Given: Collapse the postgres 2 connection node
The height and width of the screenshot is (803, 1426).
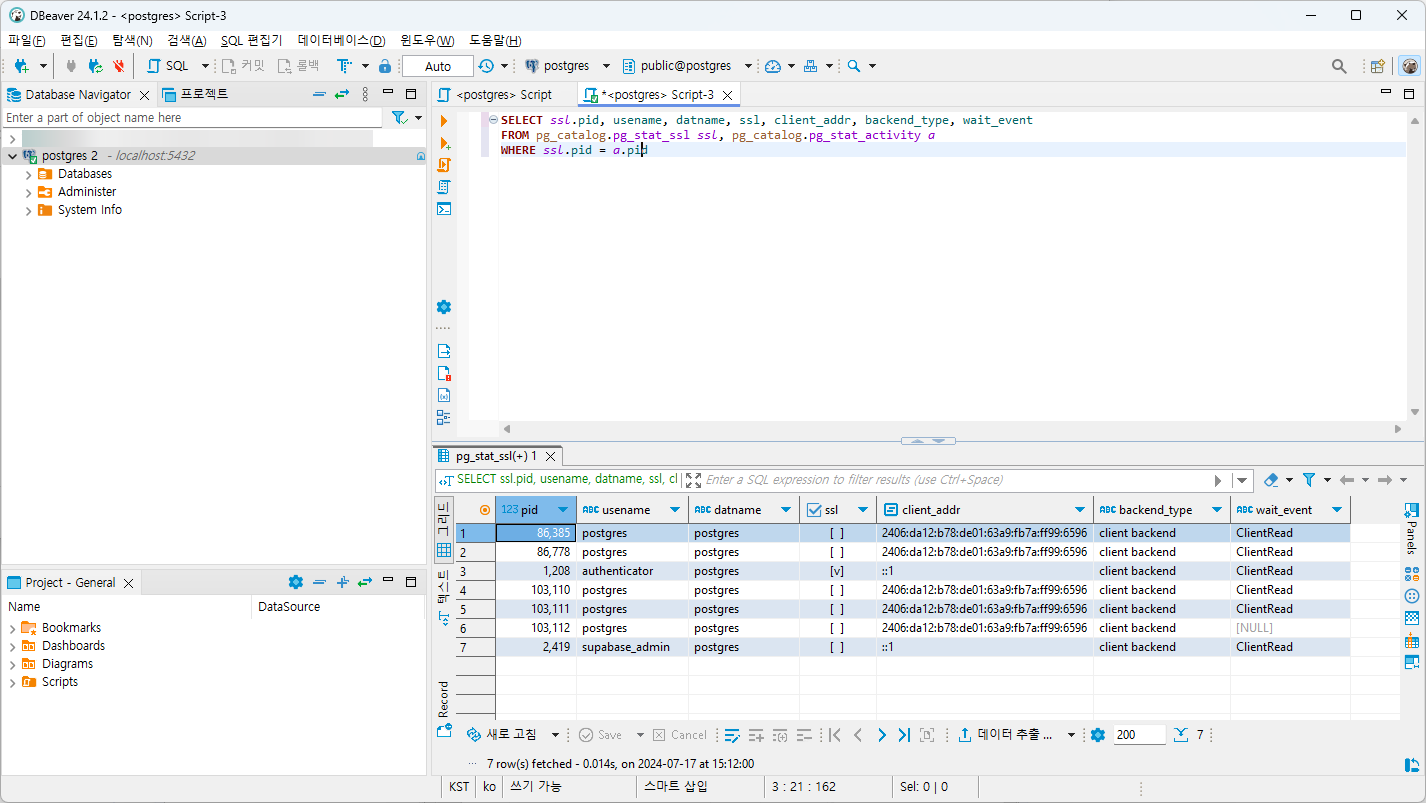Looking at the screenshot, I should [x=12, y=156].
